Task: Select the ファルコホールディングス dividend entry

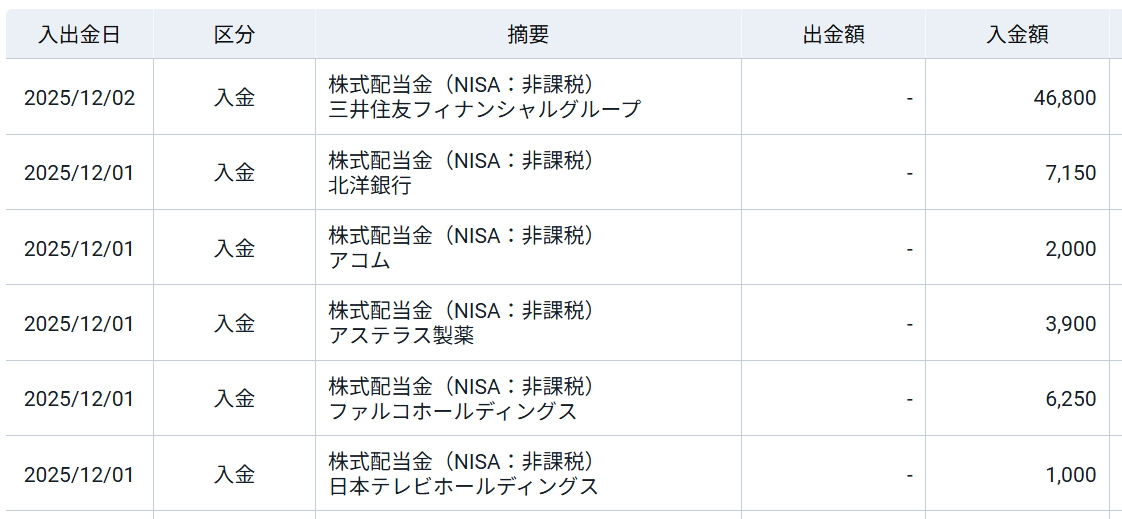Action: [452, 411]
